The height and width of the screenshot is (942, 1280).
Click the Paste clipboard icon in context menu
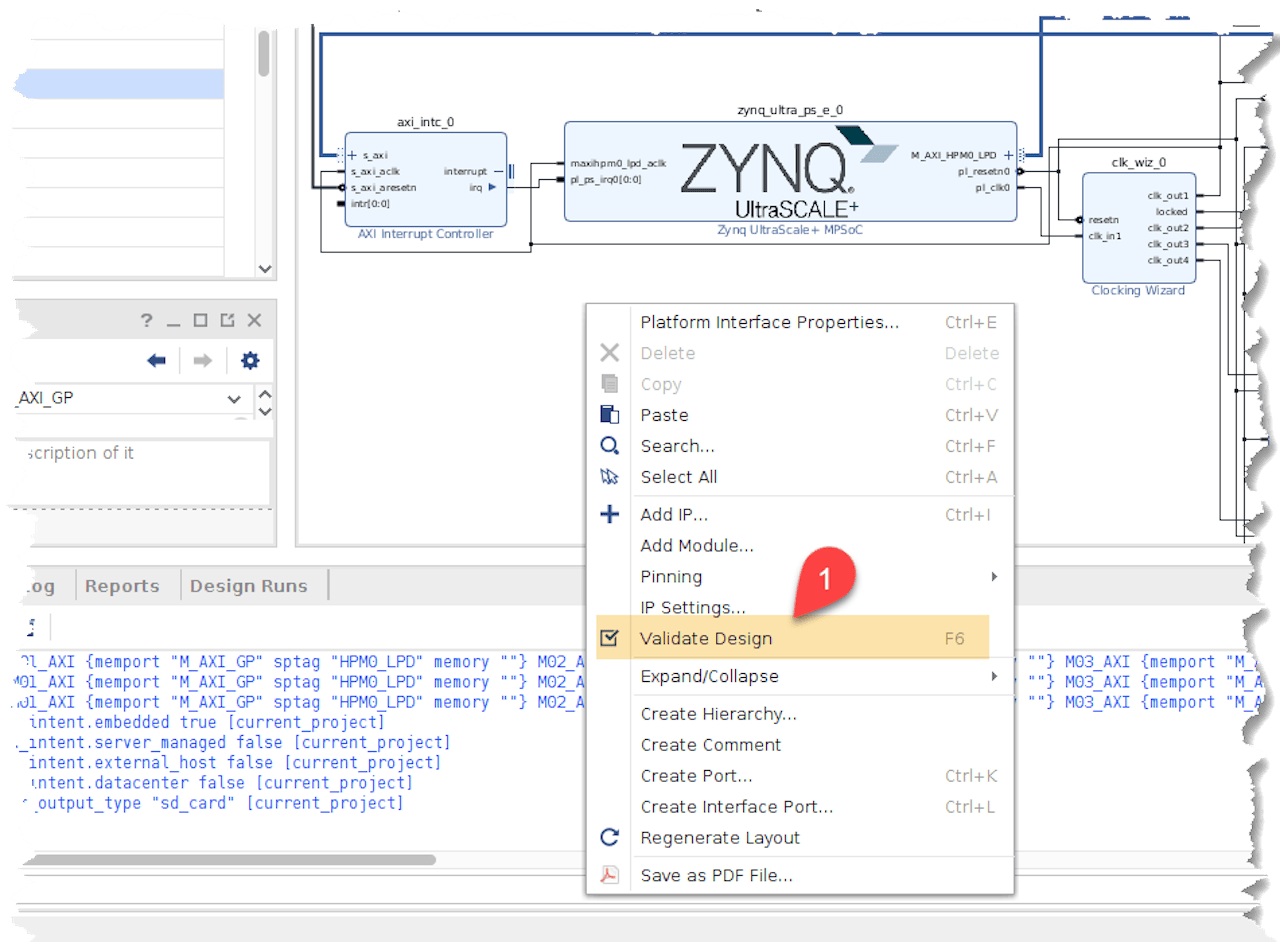tap(609, 415)
